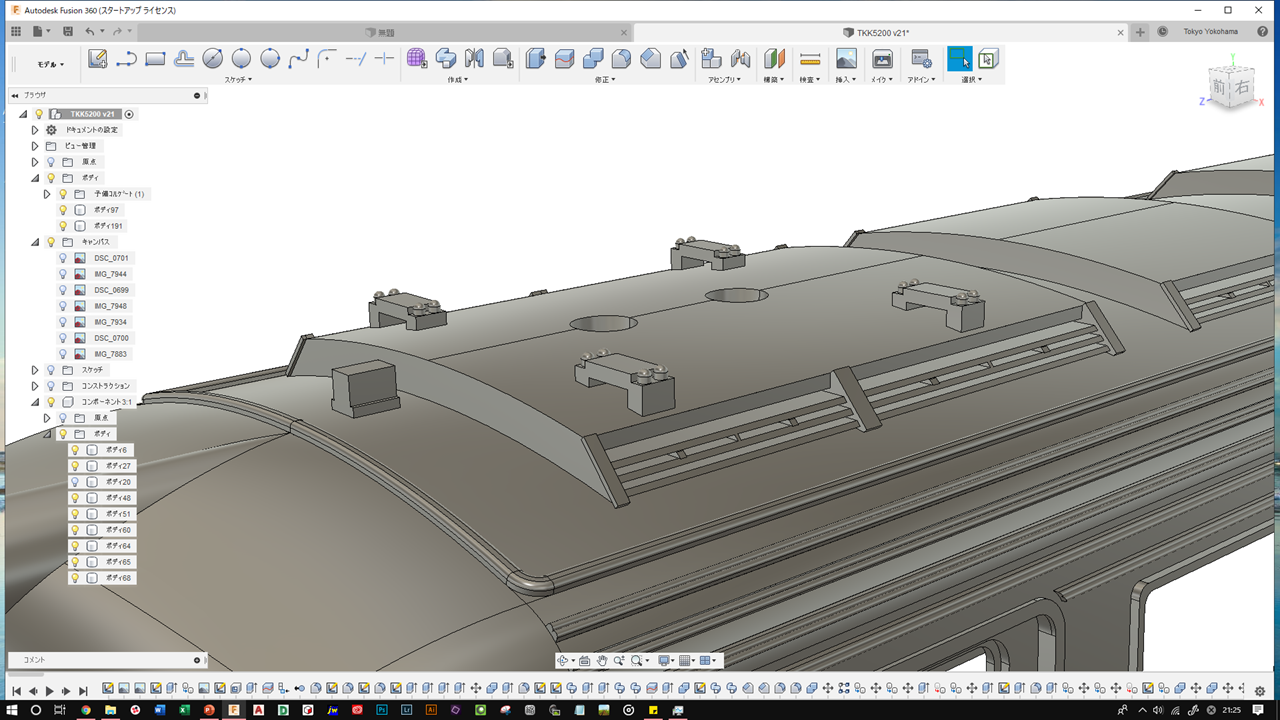The image size is (1280, 720).
Task: Hide the DSC_0701 canvas with its bulb
Action: [x=63, y=258]
